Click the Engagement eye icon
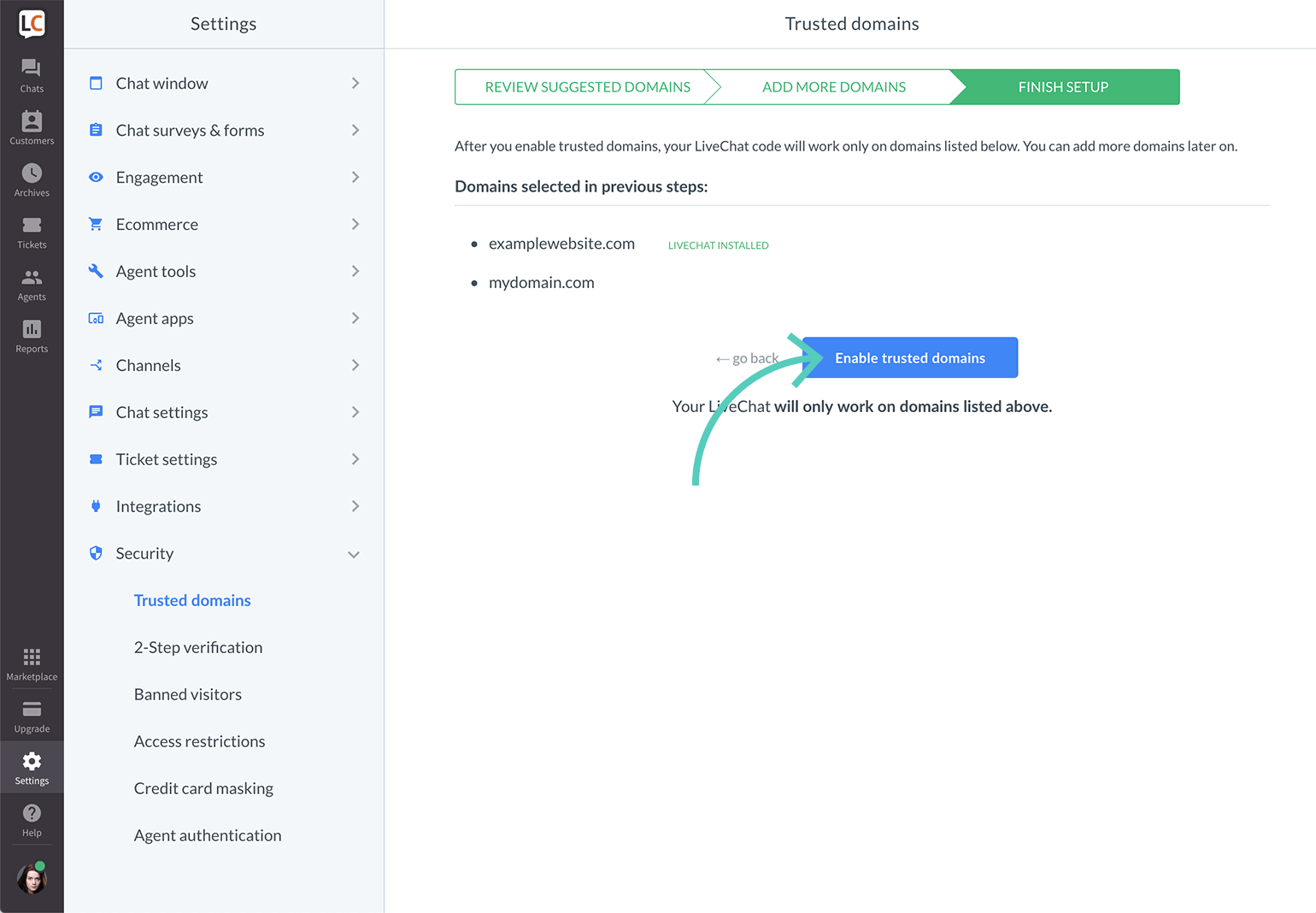 (x=96, y=177)
